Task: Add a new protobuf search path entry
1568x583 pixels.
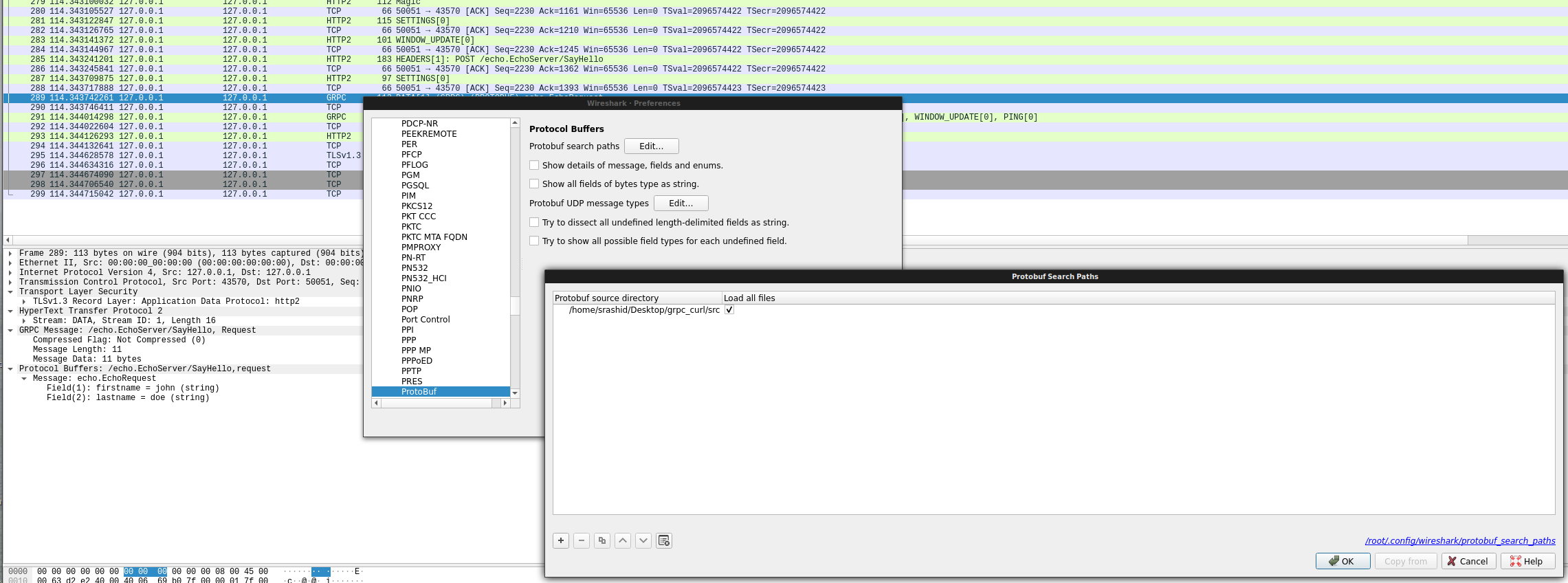Action: pos(561,540)
